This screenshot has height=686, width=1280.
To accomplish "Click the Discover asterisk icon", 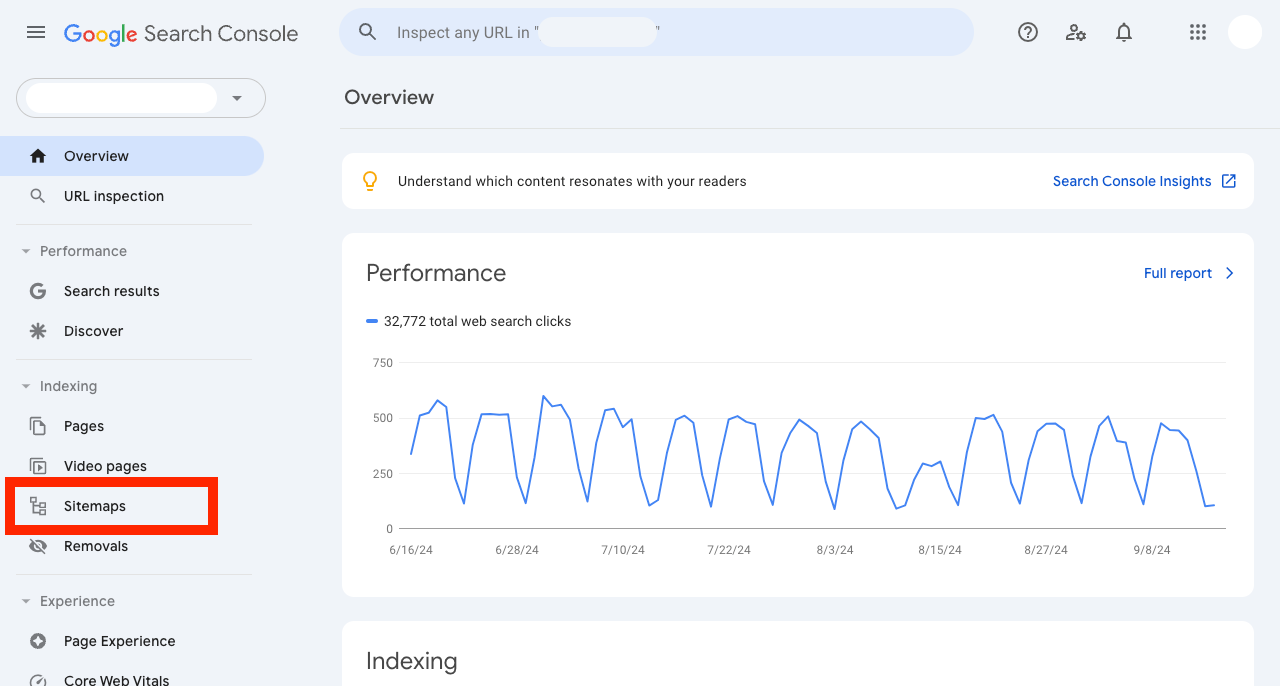I will (x=38, y=331).
